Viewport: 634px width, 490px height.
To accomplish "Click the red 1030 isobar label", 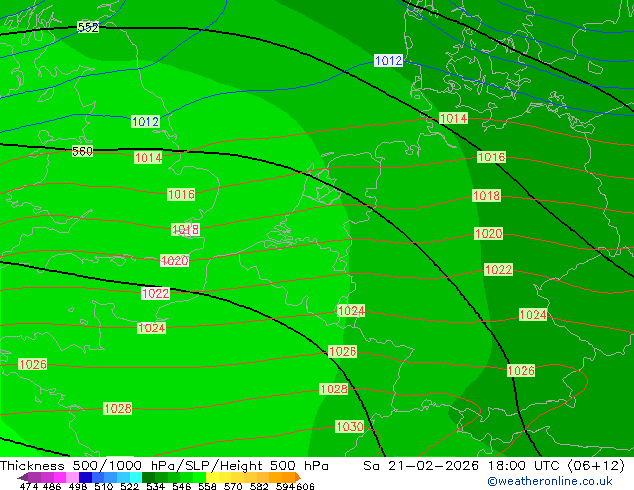I will click(350, 427).
